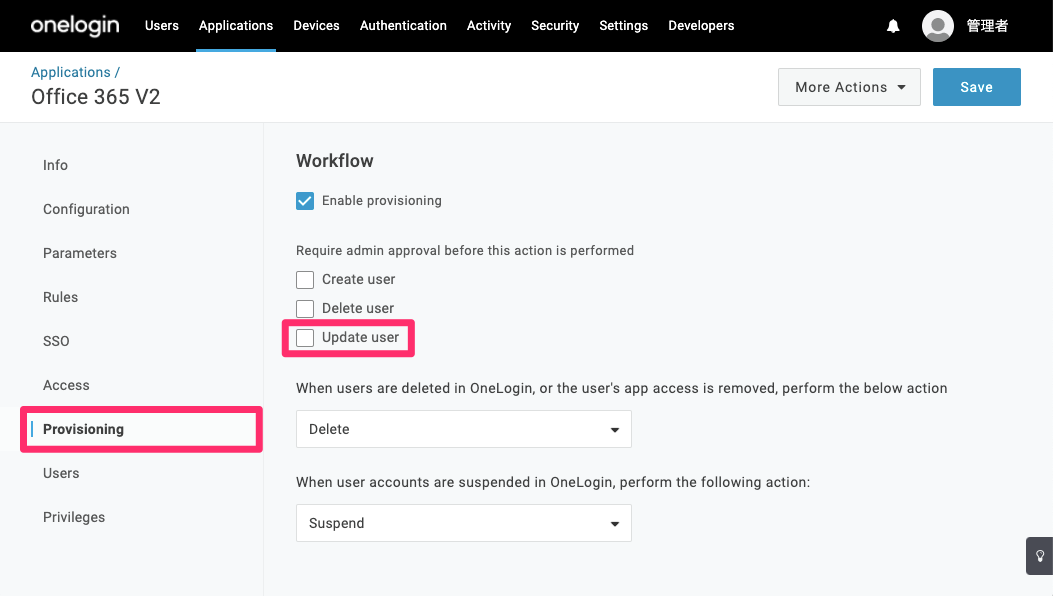The width and height of the screenshot is (1053, 596).
Task: Open the Security top menu
Action: 555,26
